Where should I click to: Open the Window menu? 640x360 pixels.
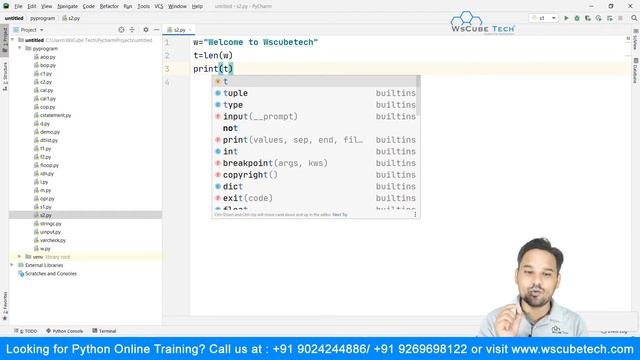177,7
